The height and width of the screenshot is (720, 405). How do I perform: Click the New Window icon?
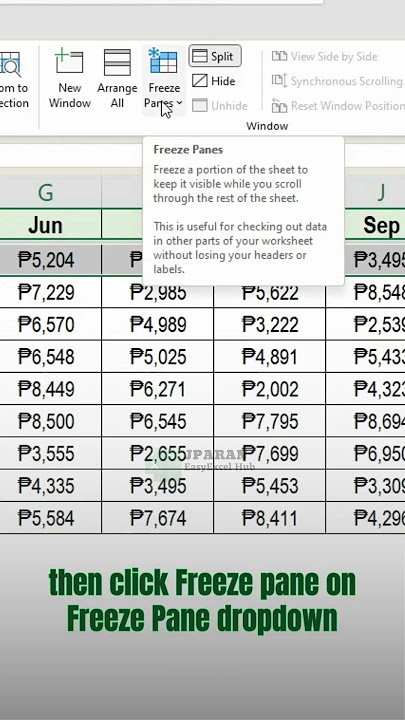click(x=69, y=62)
